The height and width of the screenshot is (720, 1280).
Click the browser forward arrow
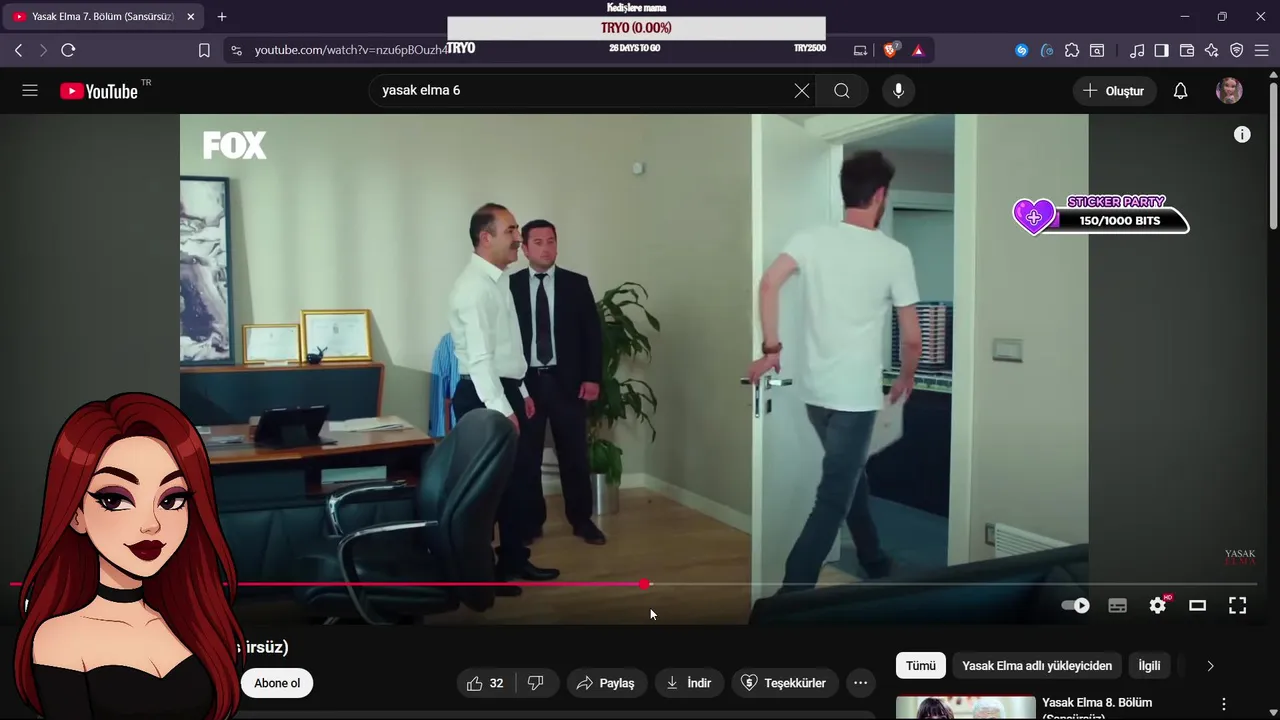pos(43,50)
